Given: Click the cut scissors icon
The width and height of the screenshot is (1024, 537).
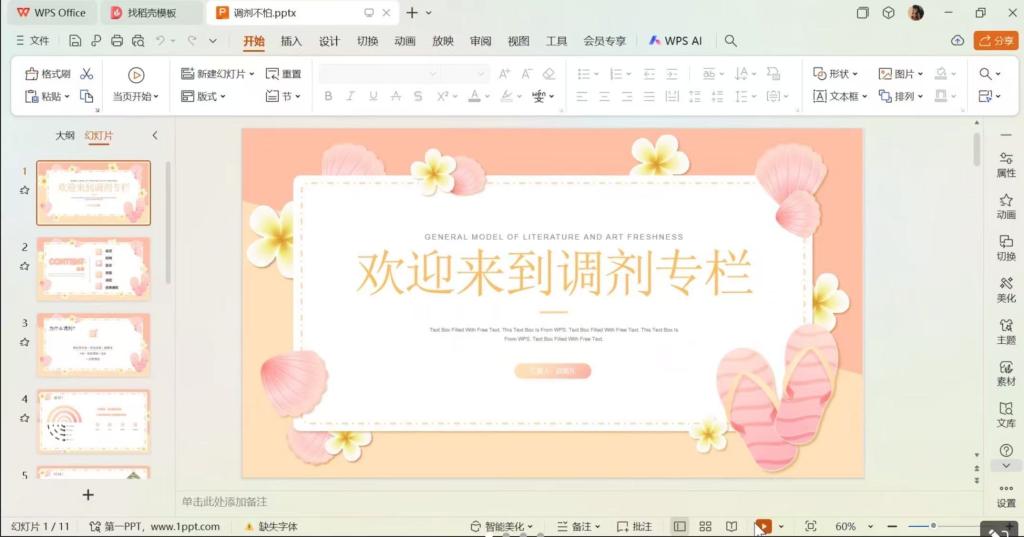Looking at the screenshot, I should (87, 74).
